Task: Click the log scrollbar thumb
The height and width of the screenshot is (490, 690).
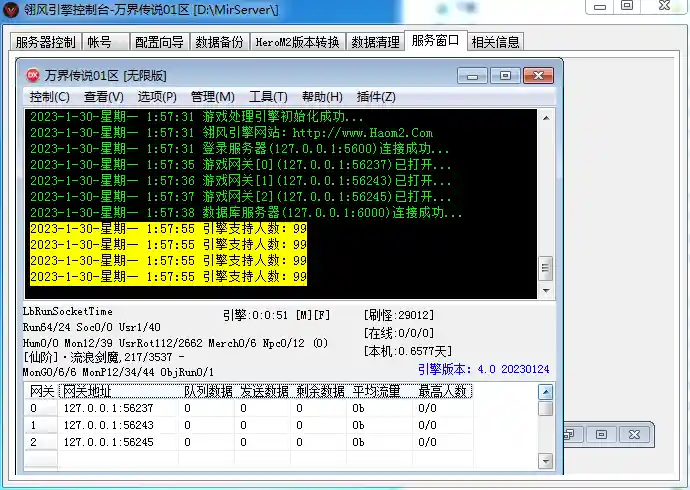Action: coord(546,268)
